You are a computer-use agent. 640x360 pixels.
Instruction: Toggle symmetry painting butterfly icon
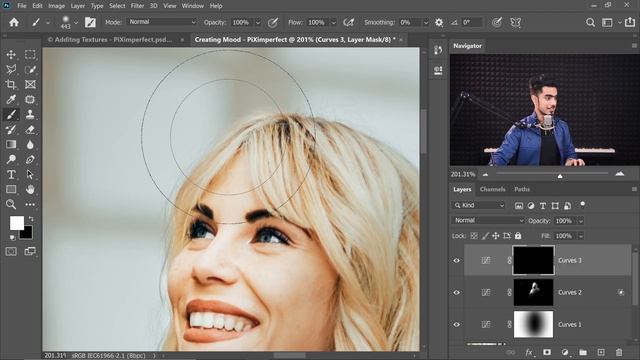pos(516,22)
